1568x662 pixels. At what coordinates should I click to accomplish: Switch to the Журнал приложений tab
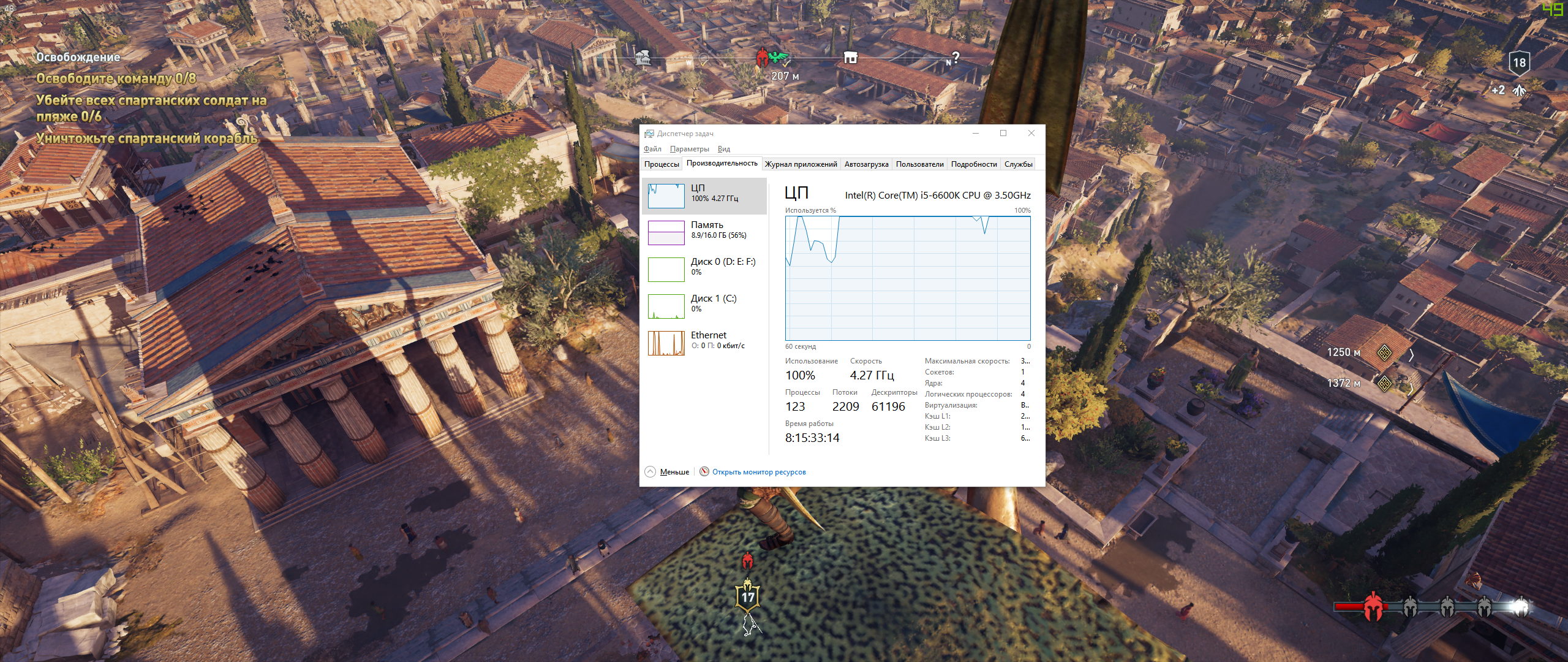click(x=801, y=164)
